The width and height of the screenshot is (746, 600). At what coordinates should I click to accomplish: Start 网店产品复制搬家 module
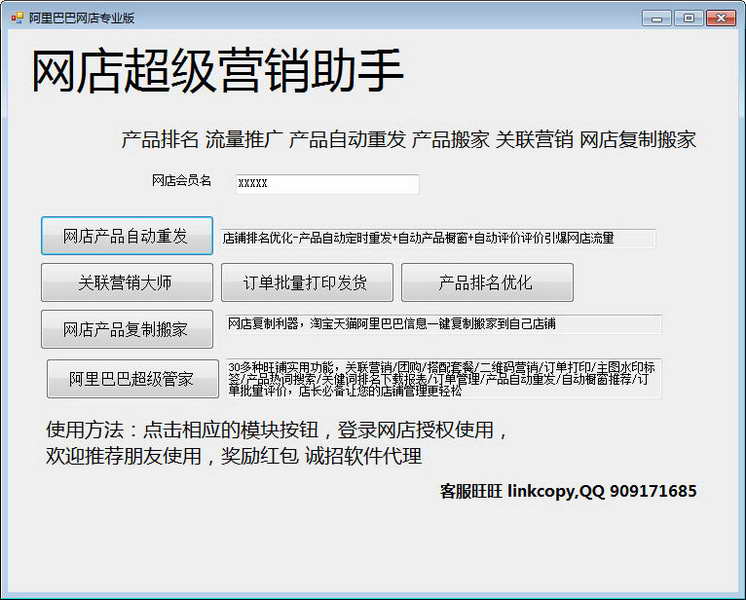tap(127, 329)
